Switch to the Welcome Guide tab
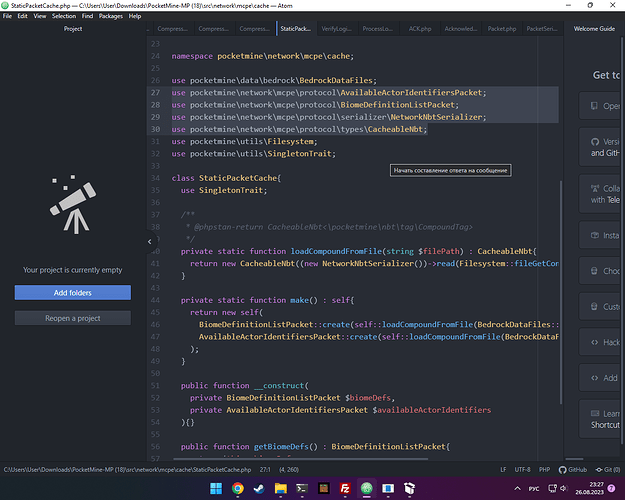Viewport: 625px width, 500px height. (594, 29)
